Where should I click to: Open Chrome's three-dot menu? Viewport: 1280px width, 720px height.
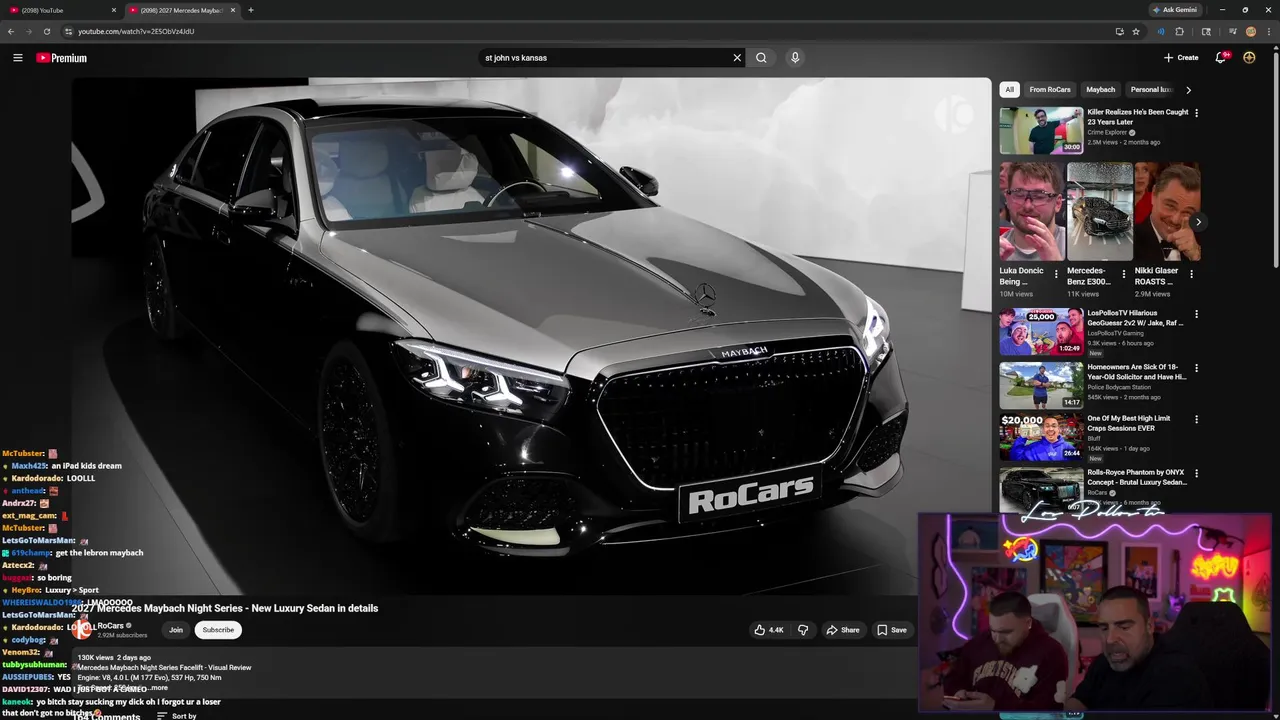(x=1268, y=31)
